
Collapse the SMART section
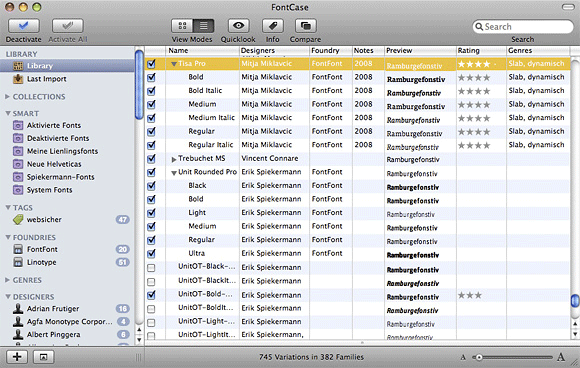tap(7, 113)
